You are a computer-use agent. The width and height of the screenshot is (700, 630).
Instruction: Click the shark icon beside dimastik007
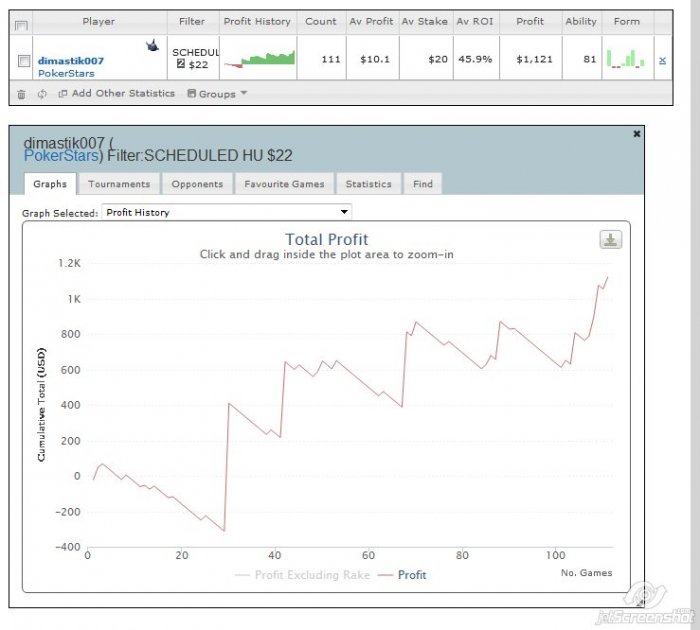(x=152, y=45)
